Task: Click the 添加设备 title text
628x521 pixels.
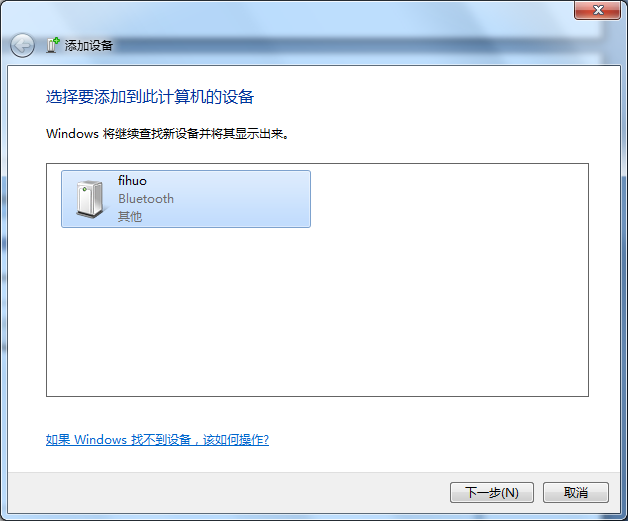Action: click(89, 45)
